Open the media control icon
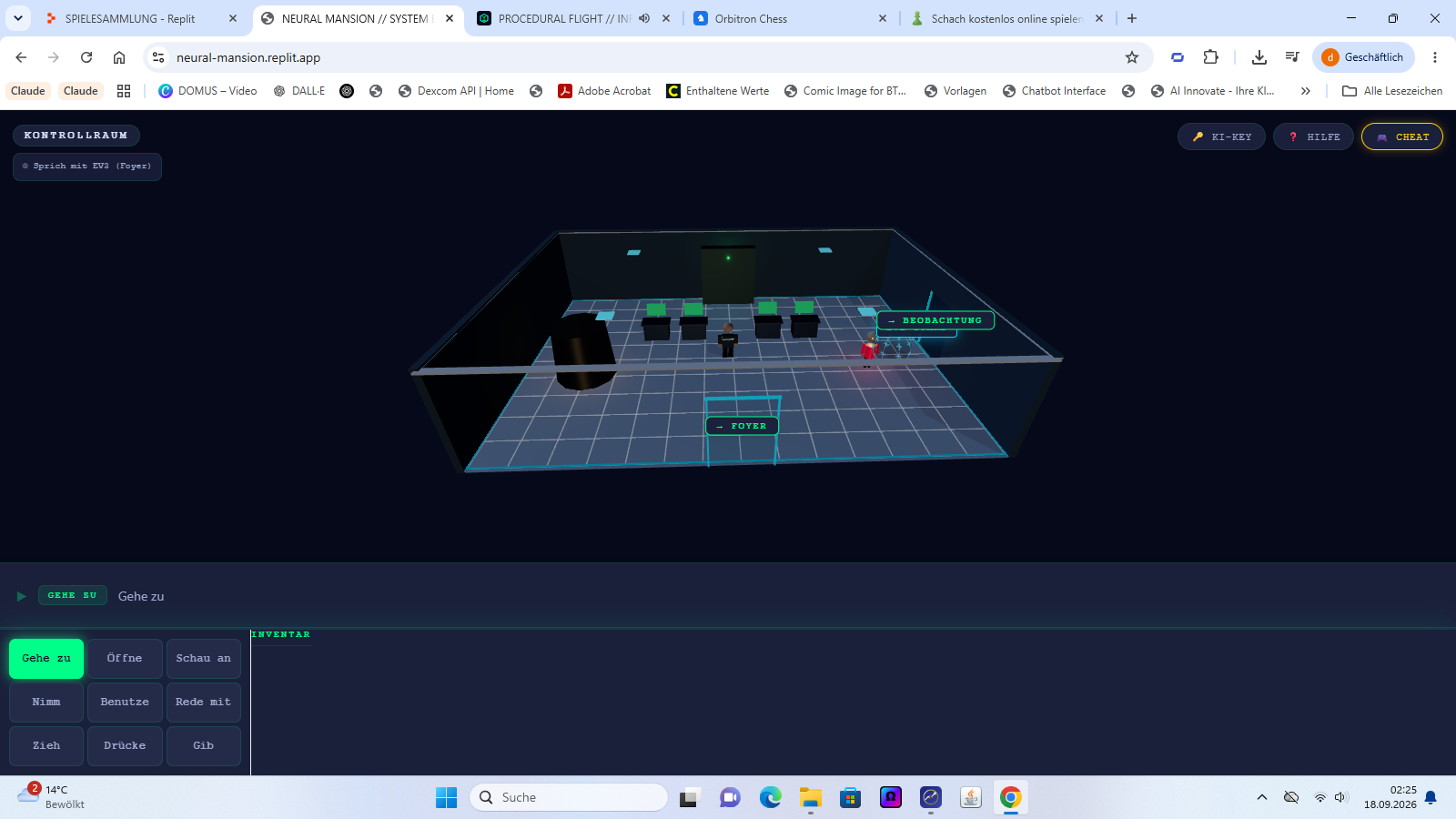The image size is (1456, 819). pos(1292,57)
